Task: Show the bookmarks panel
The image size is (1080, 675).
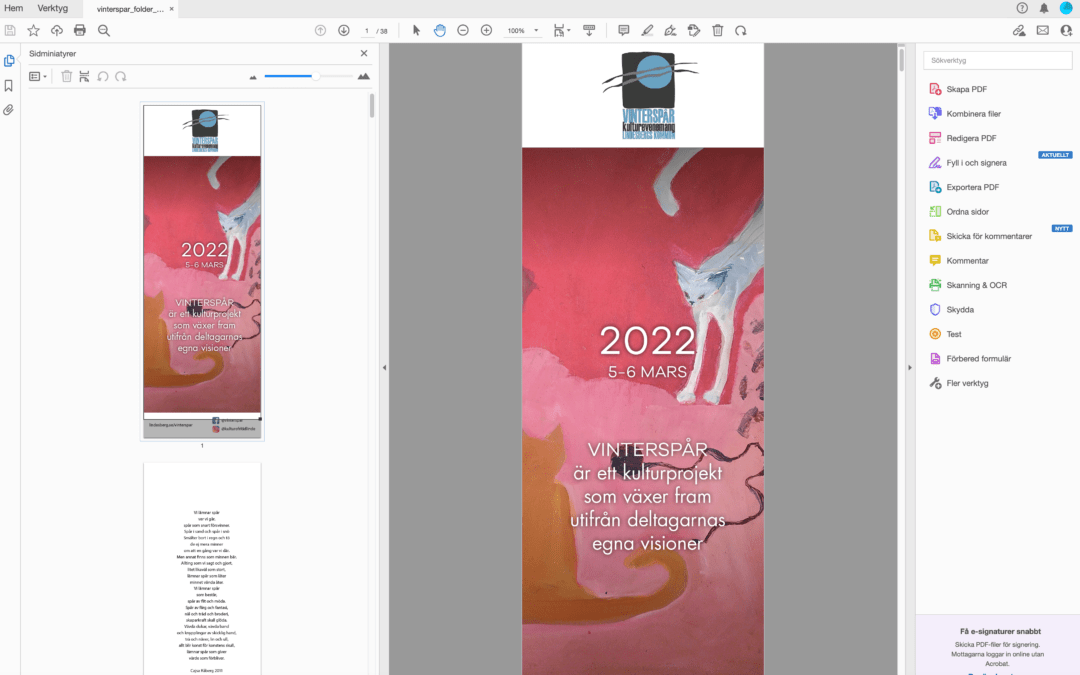Action: coord(9,85)
